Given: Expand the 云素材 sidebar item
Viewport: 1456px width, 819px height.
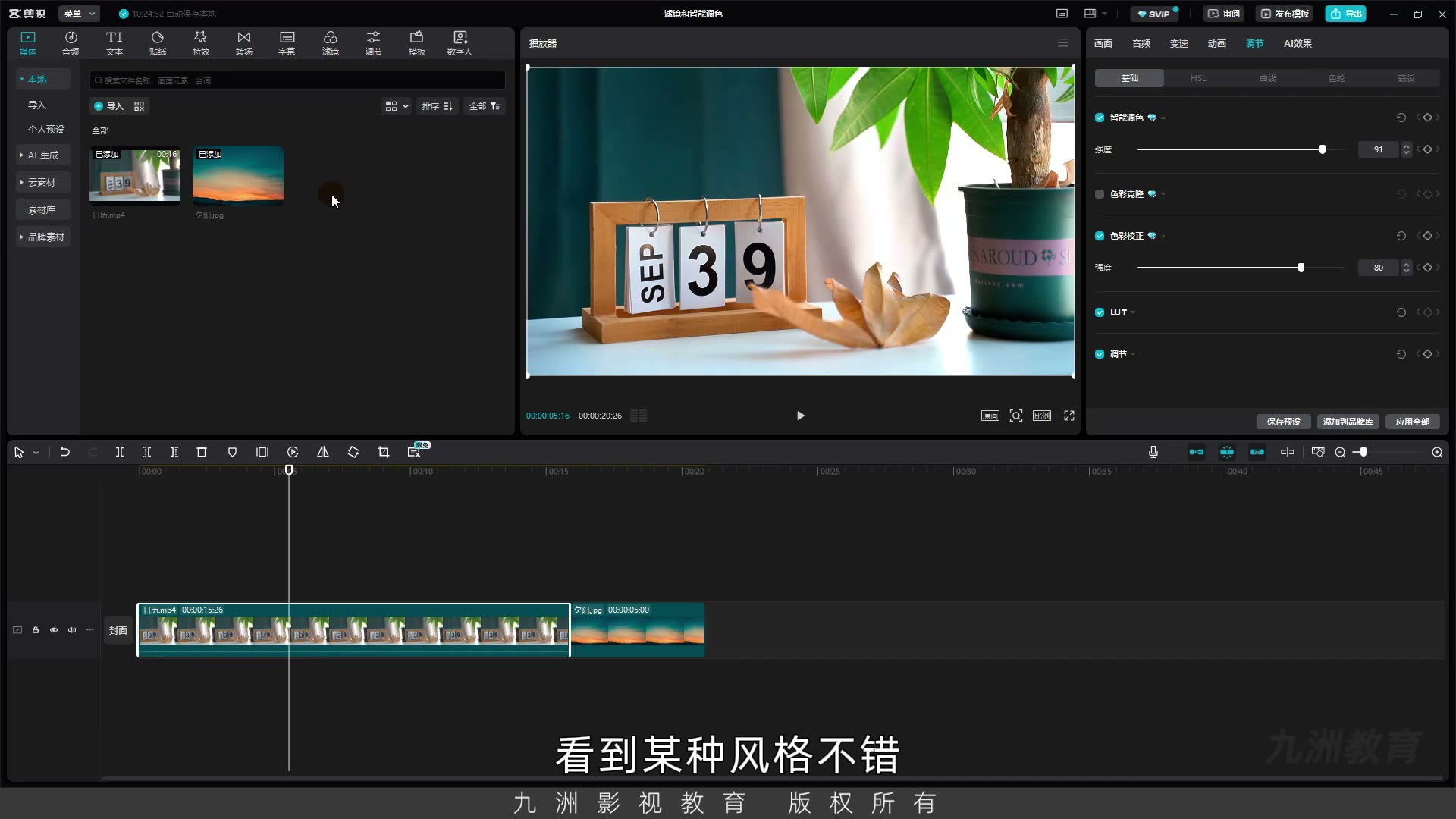Looking at the screenshot, I should tap(42, 182).
